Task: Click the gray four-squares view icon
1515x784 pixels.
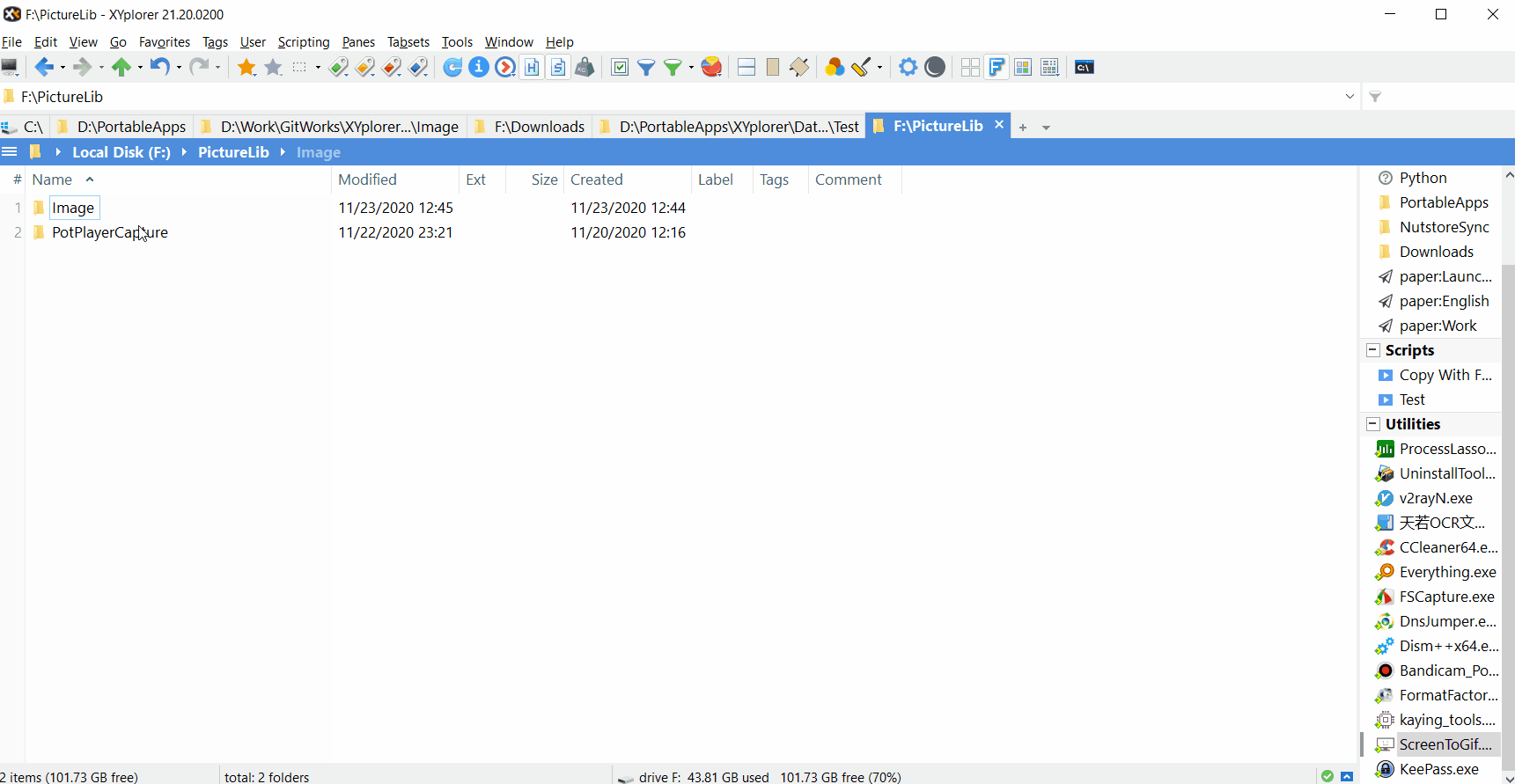Action: click(x=970, y=67)
